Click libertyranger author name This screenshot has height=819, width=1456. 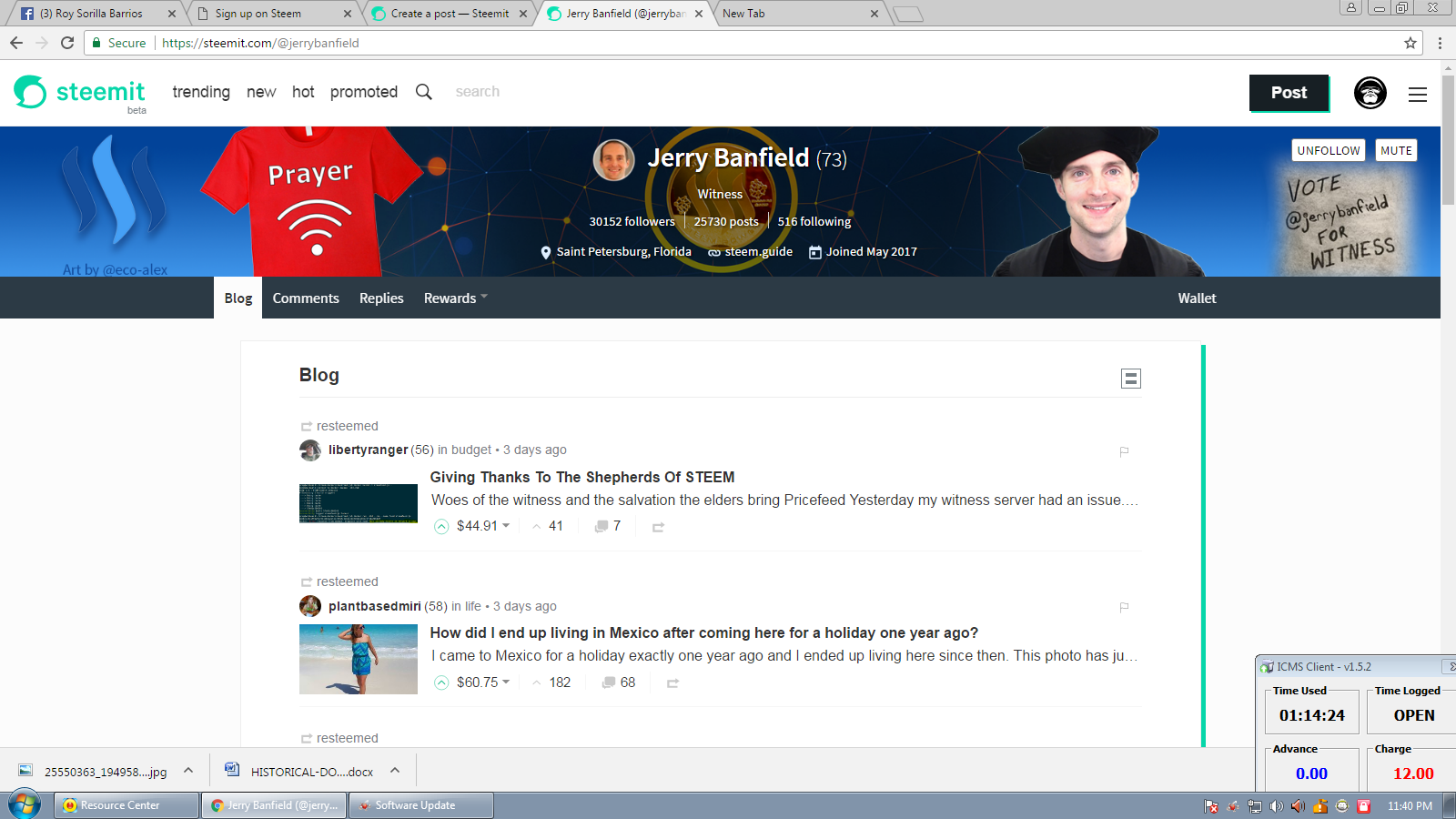[369, 450]
